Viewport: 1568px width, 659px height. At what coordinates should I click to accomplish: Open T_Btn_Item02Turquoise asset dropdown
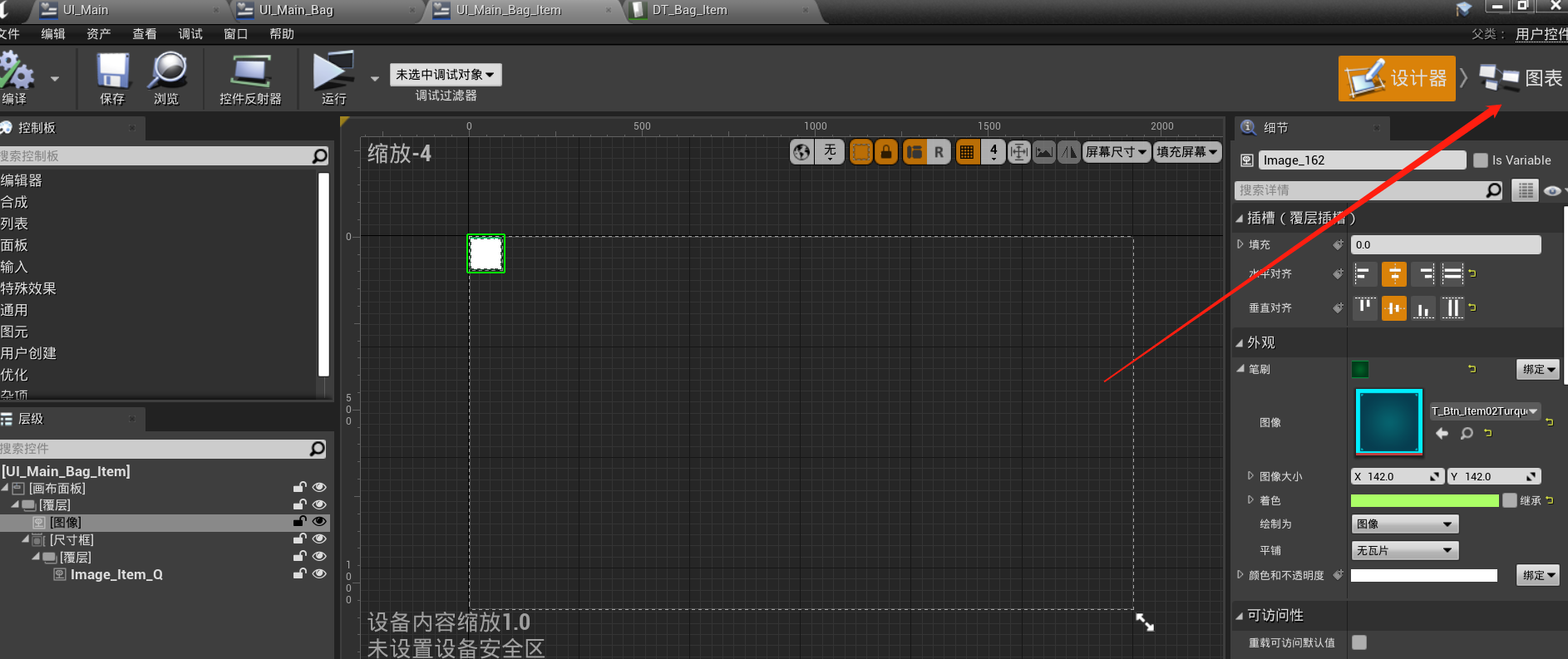[1485, 411]
